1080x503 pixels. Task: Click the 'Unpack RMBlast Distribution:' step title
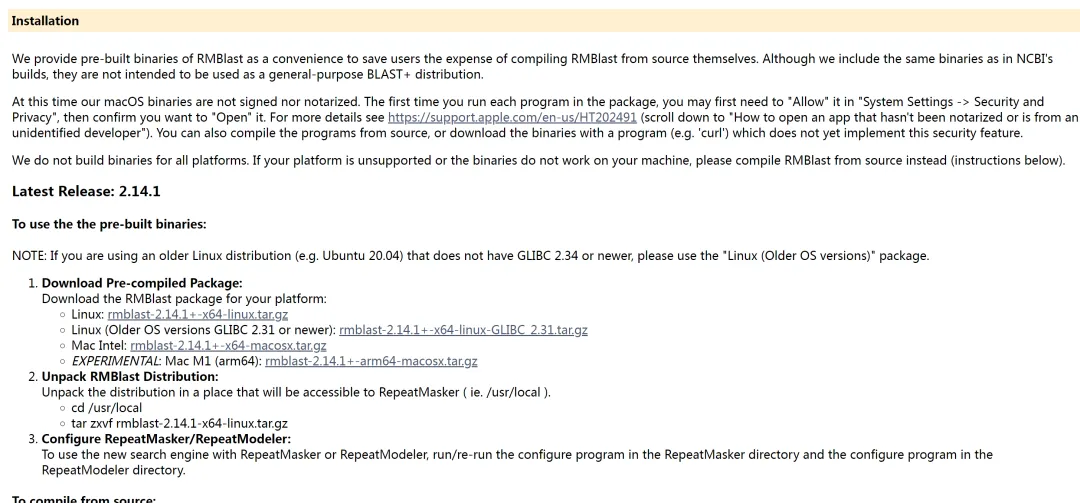click(130, 377)
